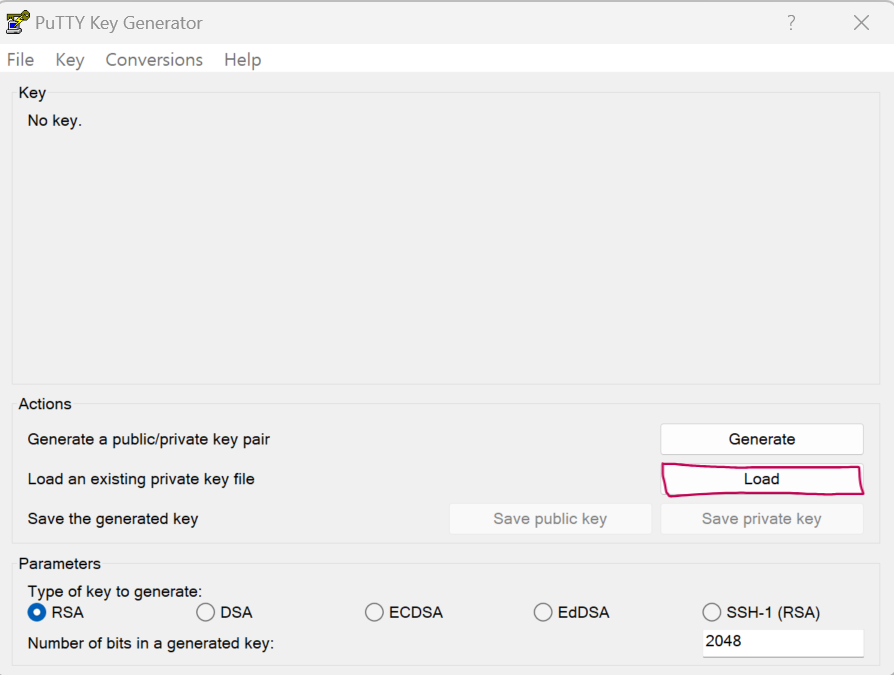Click the 'Actions' group heading
Screen dimensions: 894x675
point(45,404)
